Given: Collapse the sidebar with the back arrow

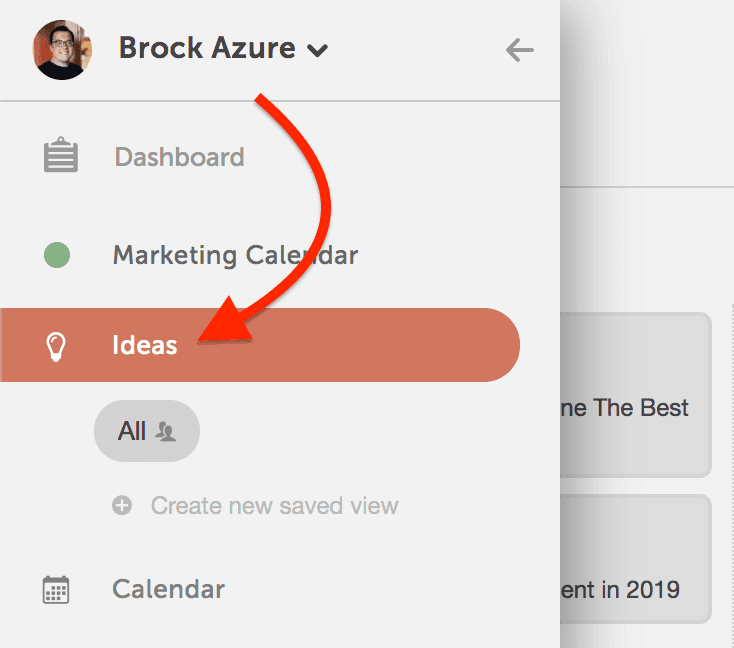Looking at the screenshot, I should pos(520,50).
